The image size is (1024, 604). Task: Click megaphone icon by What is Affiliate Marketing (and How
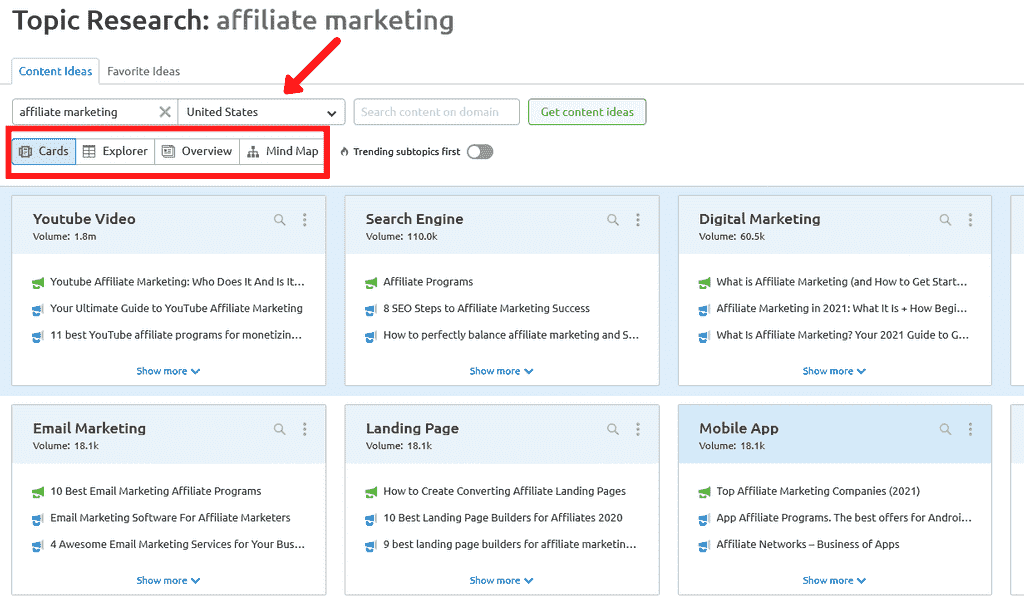704,283
